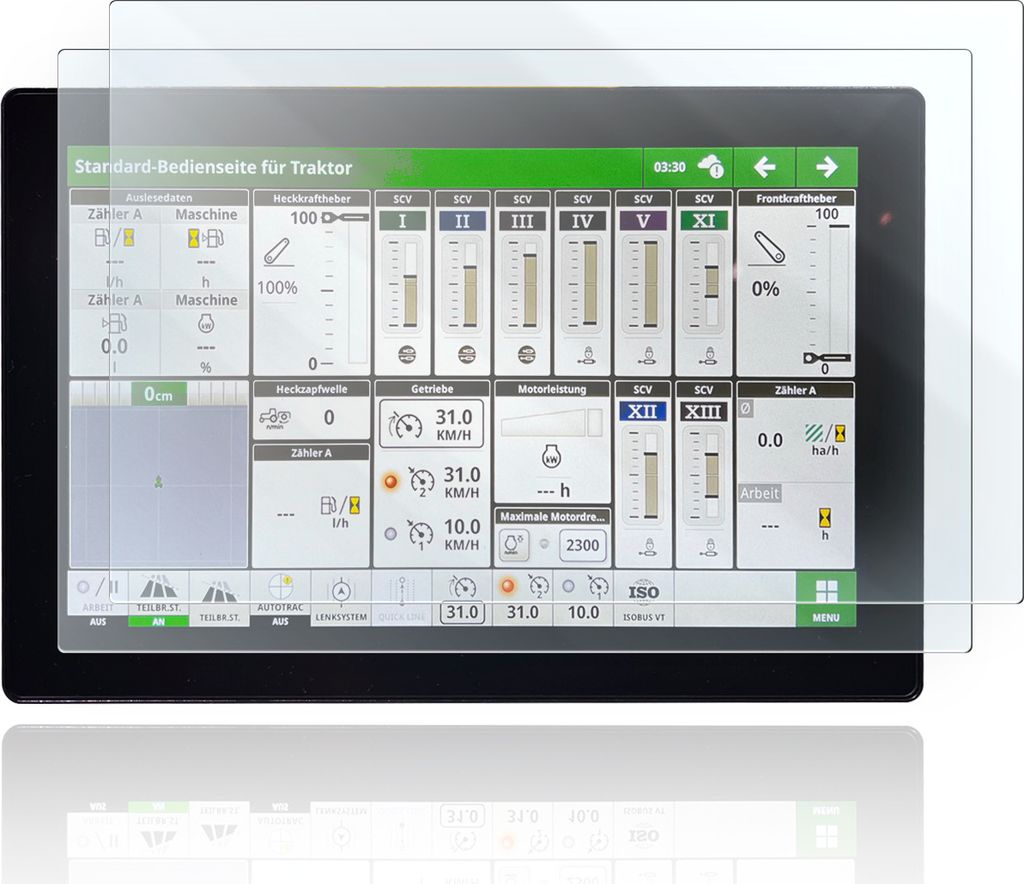Open SCV II valve tile
Image resolution: width=1024 pixels, height=884 pixels.
tap(462, 283)
